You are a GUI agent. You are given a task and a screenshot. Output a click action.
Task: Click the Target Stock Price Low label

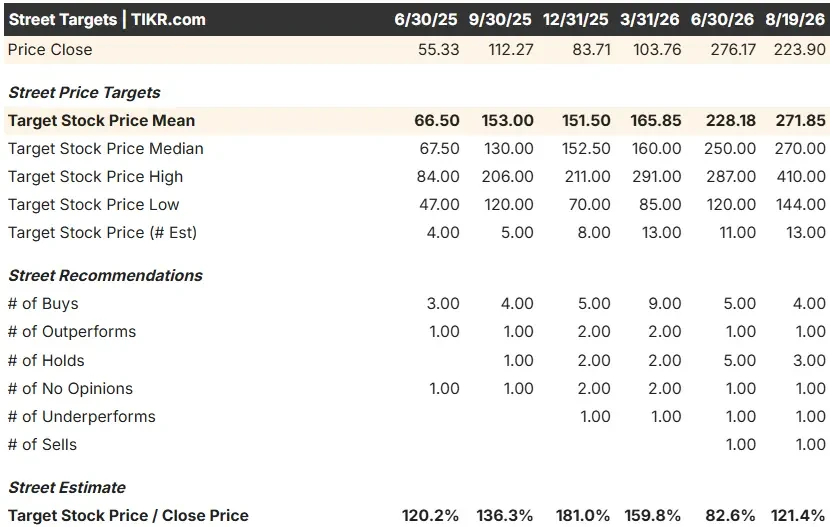pyautogui.click(x=94, y=205)
